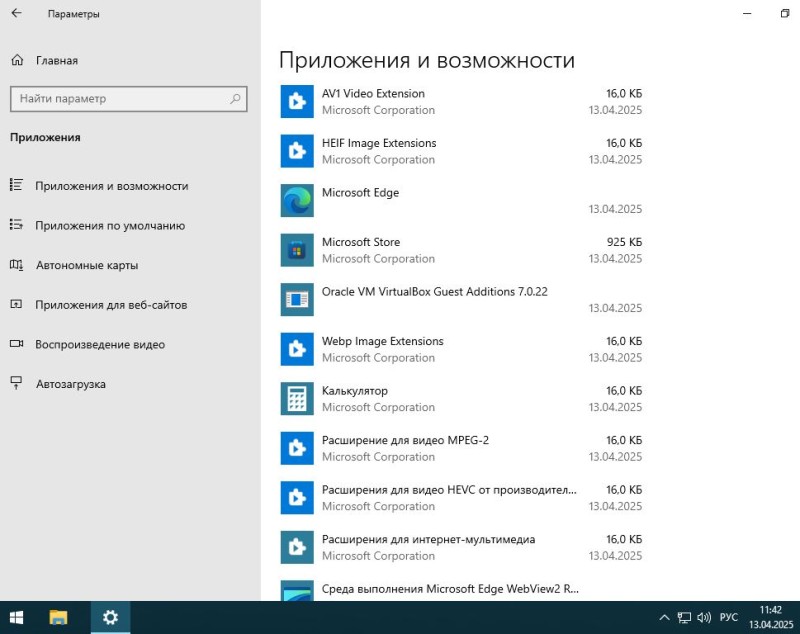Click the 925 КБ size value
Screen dimensions: 800x634
624,242
